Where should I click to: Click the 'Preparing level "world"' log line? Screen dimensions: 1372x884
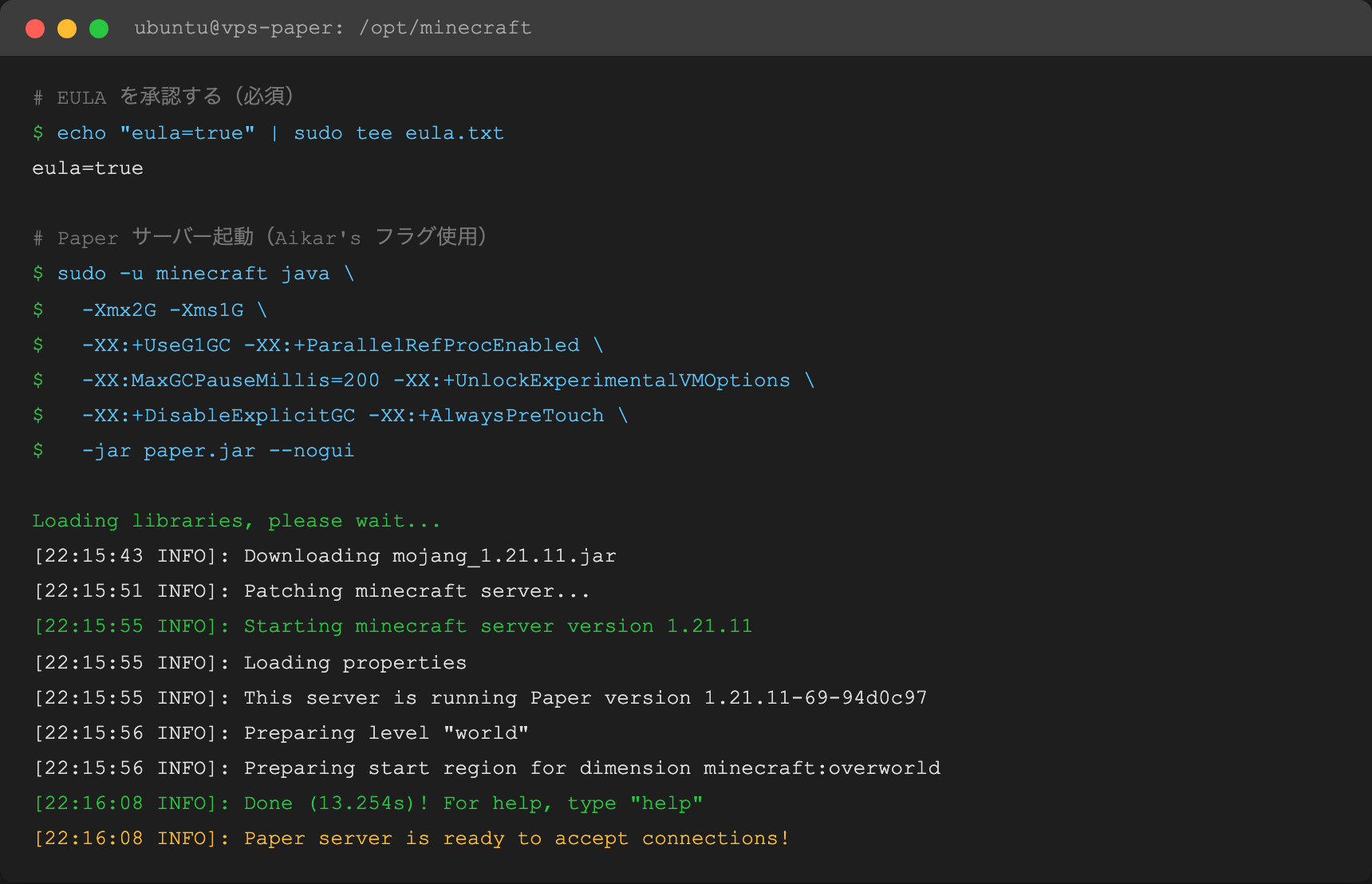point(281,733)
